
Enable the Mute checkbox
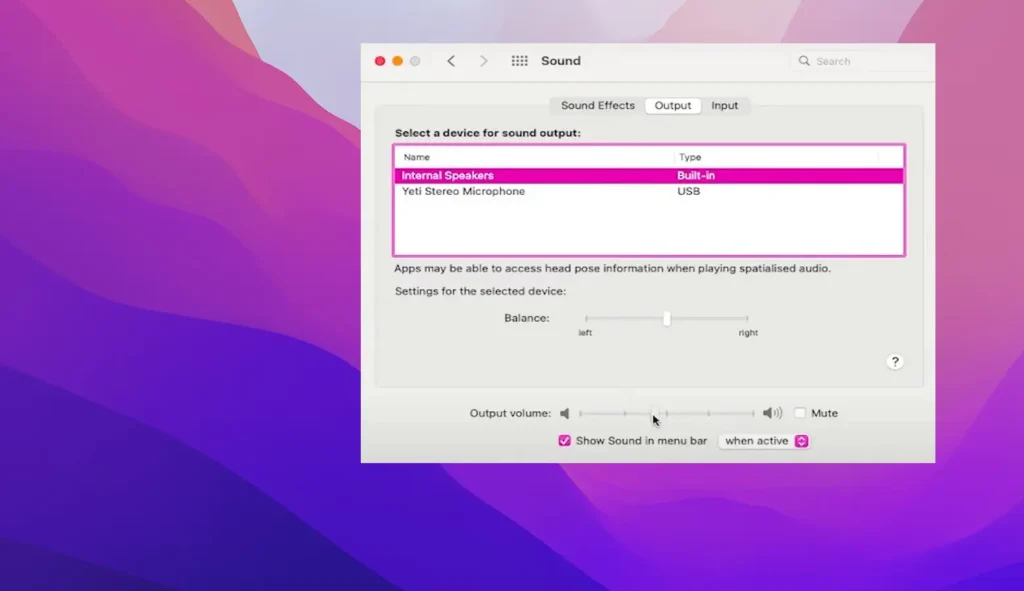[800, 413]
